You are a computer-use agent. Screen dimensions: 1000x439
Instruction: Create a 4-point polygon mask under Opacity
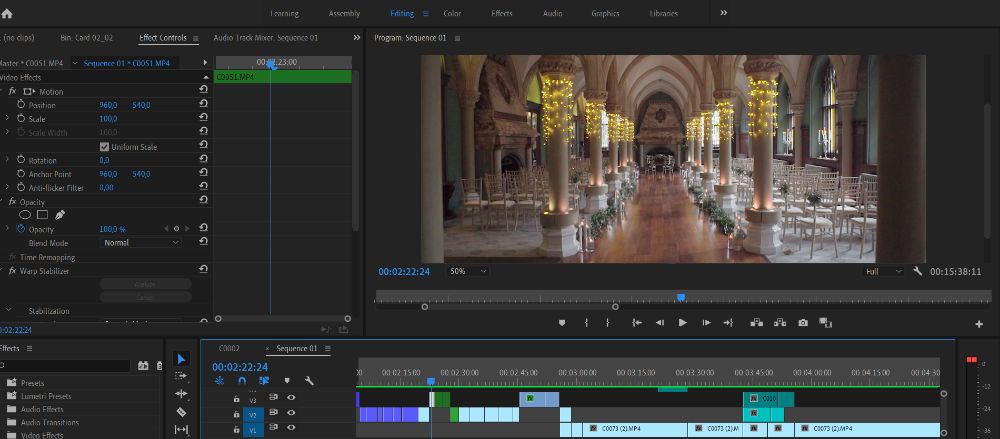[42, 215]
